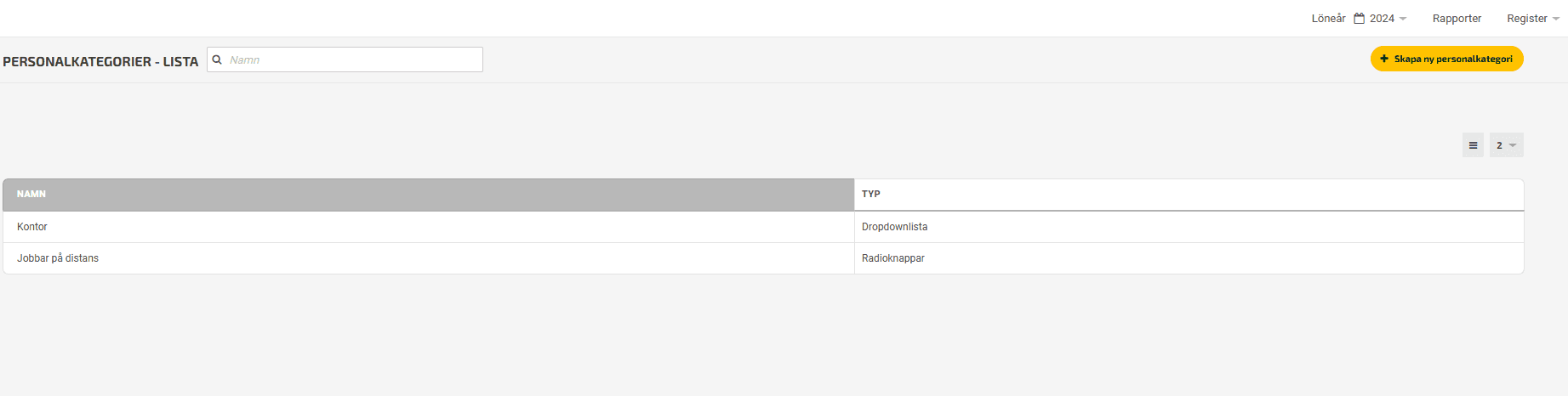Click the 2024 year value
The image size is (1568, 396).
[1382, 18]
